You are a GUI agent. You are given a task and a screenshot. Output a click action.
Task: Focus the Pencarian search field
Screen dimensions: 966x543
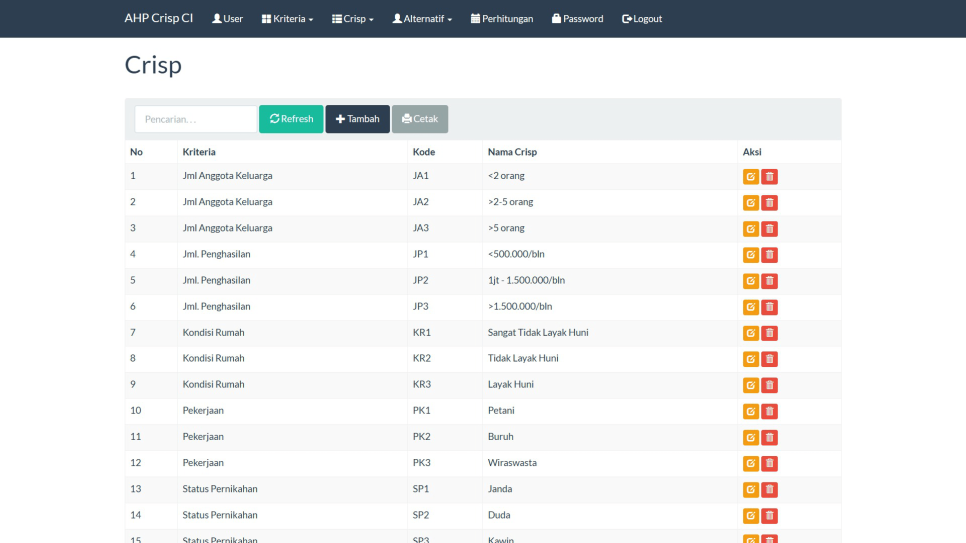tap(196, 119)
